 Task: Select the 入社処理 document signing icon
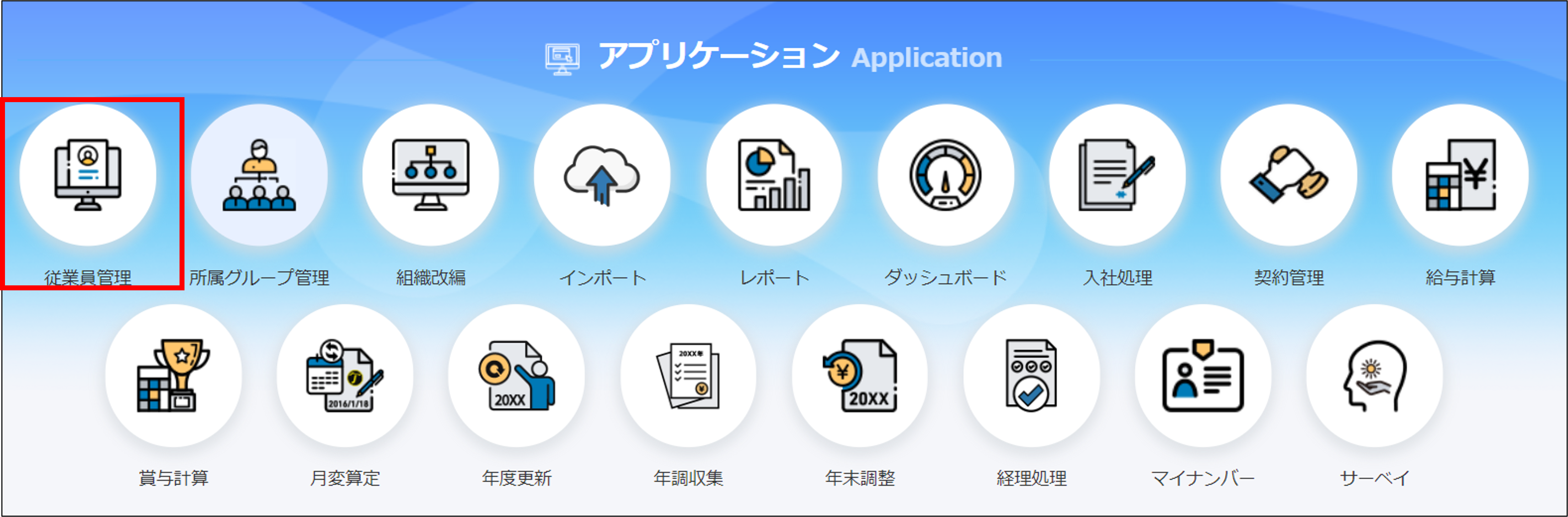(1118, 175)
